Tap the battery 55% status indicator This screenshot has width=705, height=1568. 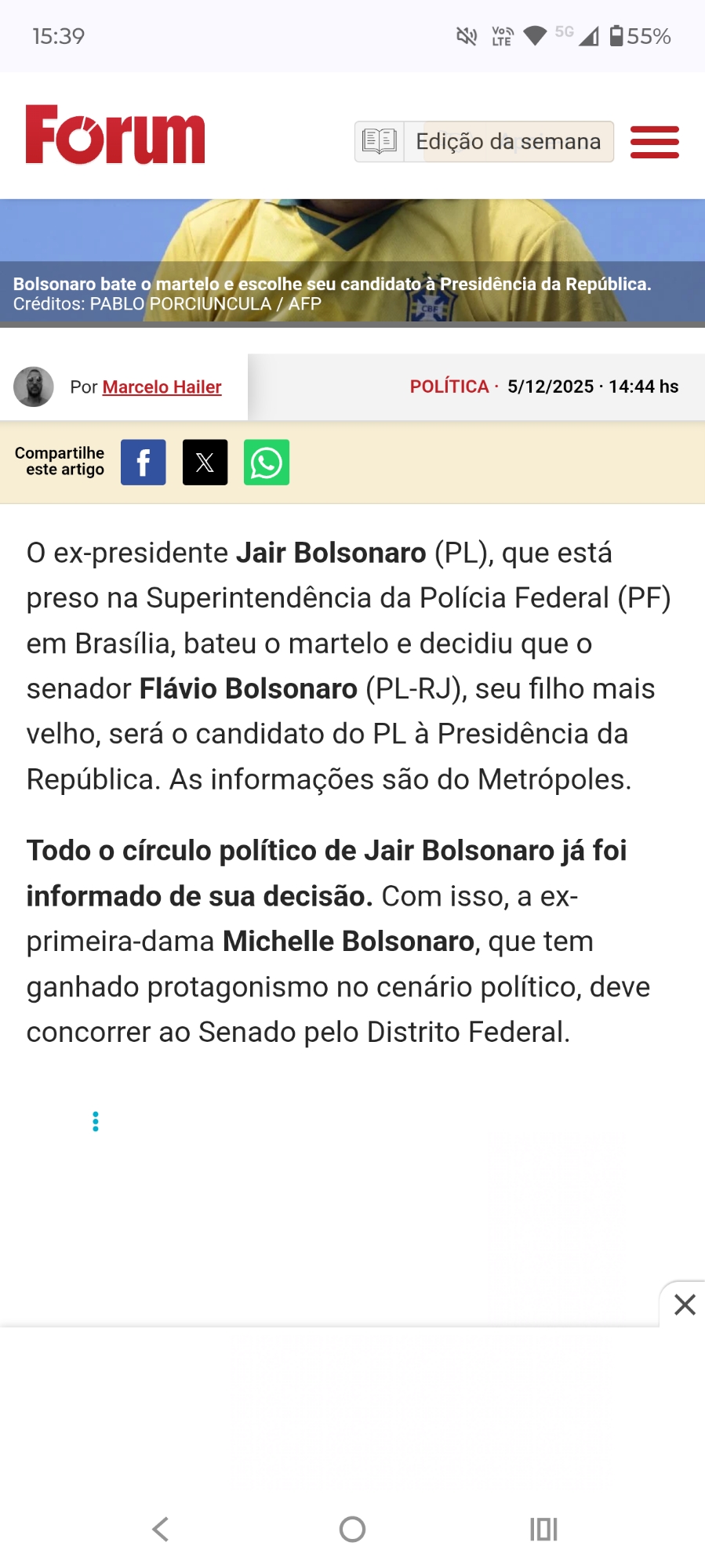click(x=641, y=36)
